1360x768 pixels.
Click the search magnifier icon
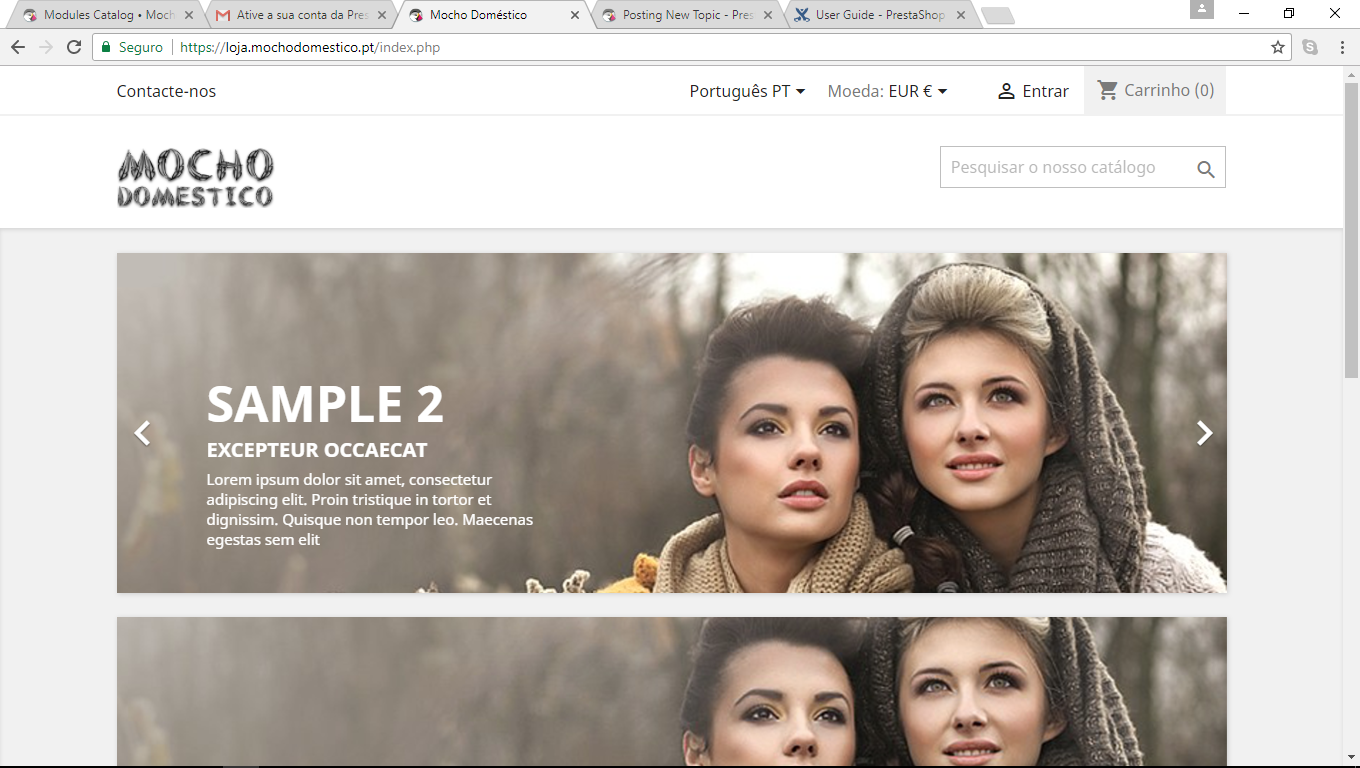pos(1206,169)
